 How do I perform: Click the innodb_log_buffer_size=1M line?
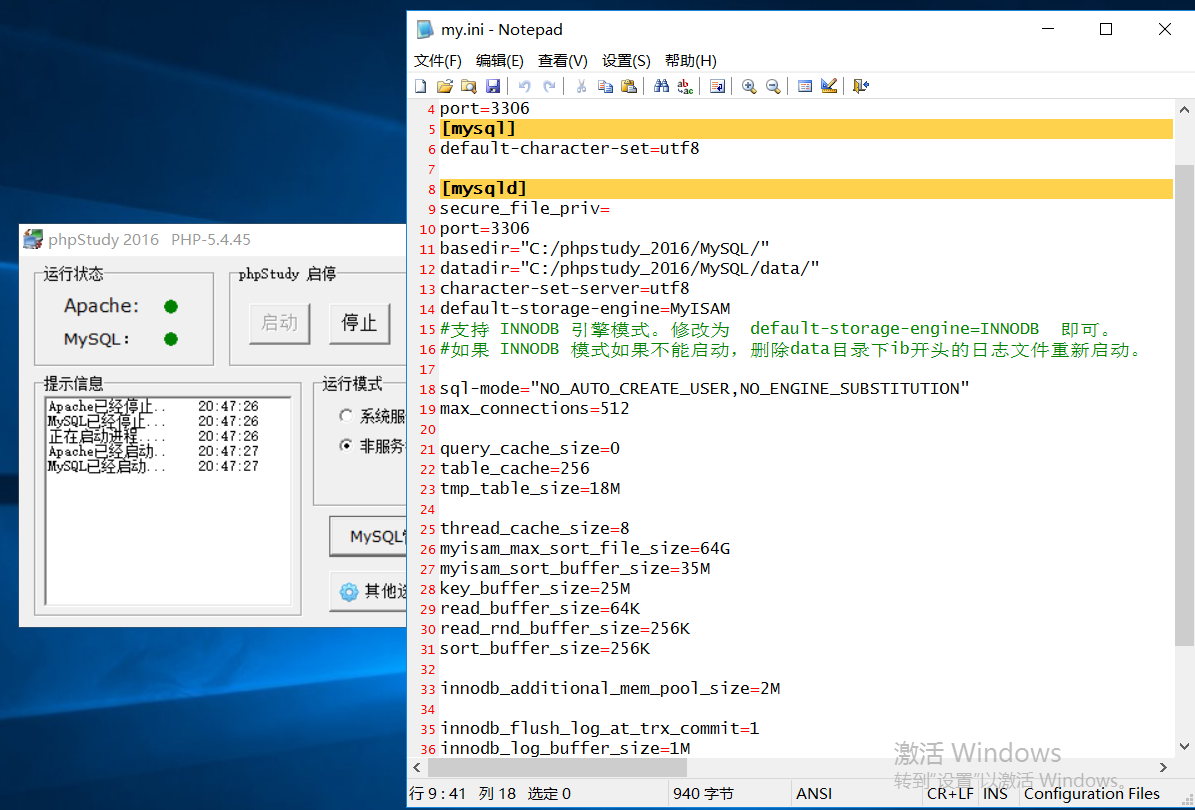pos(565,748)
